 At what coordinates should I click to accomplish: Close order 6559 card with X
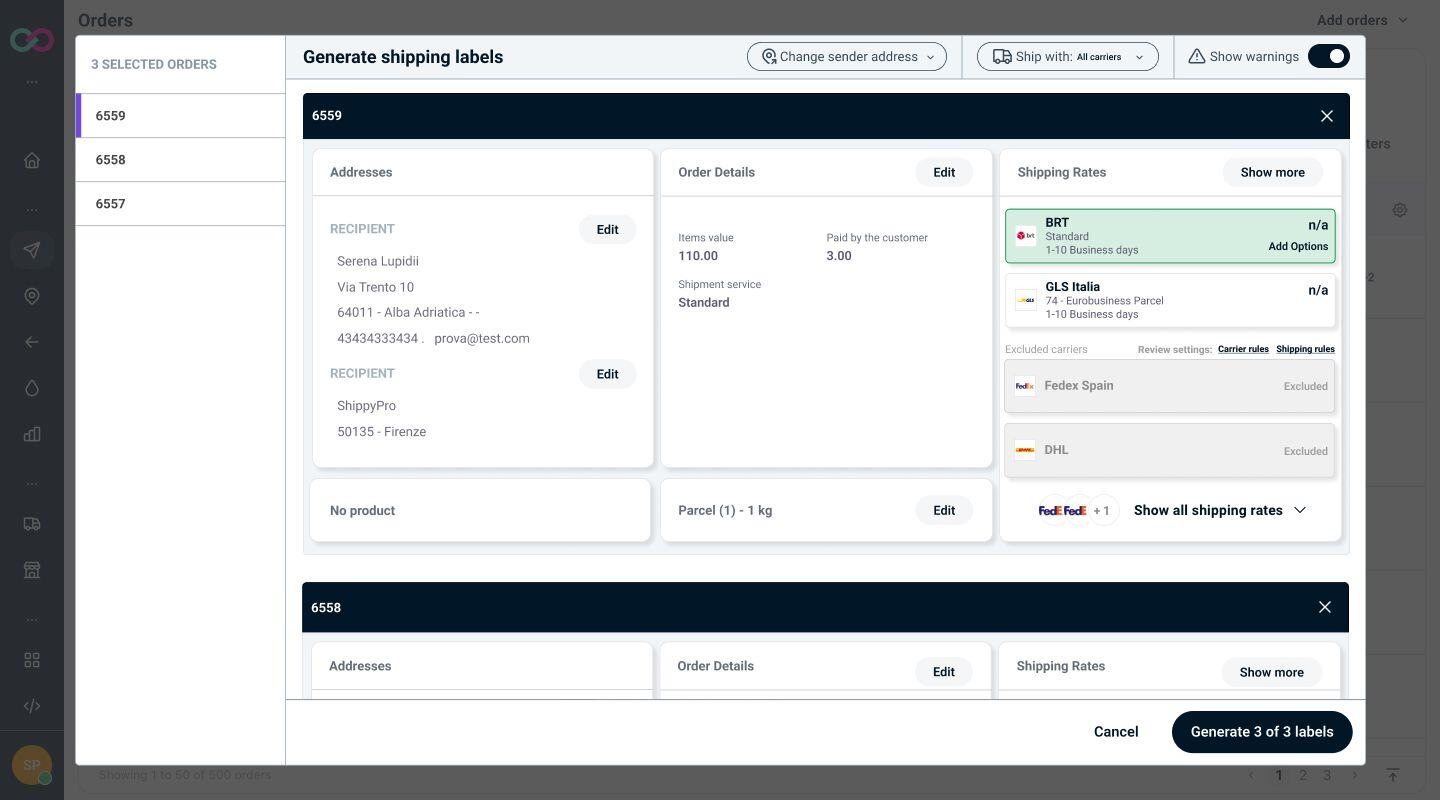click(x=1327, y=116)
